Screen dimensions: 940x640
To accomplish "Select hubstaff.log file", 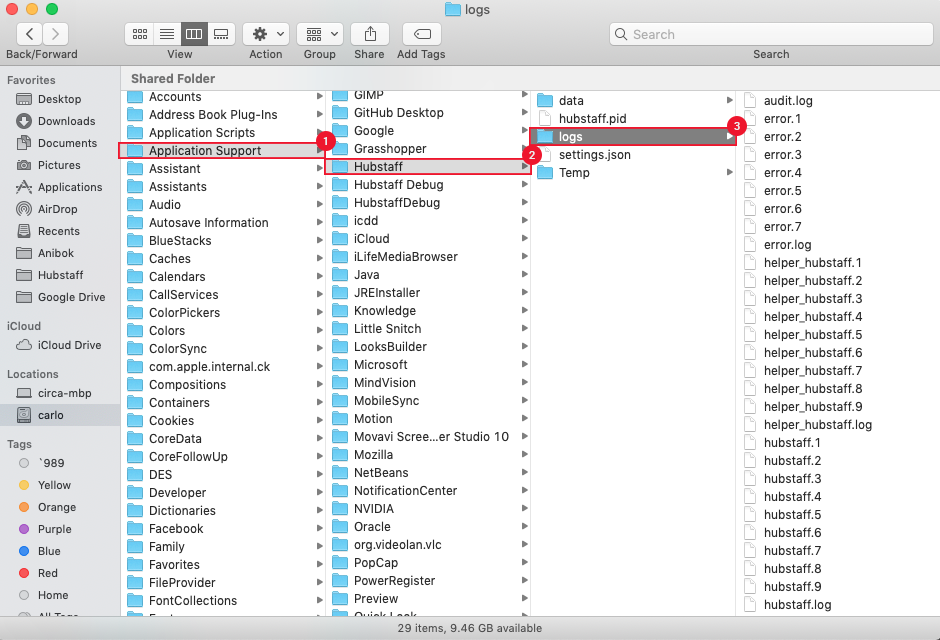I will pos(837,605).
